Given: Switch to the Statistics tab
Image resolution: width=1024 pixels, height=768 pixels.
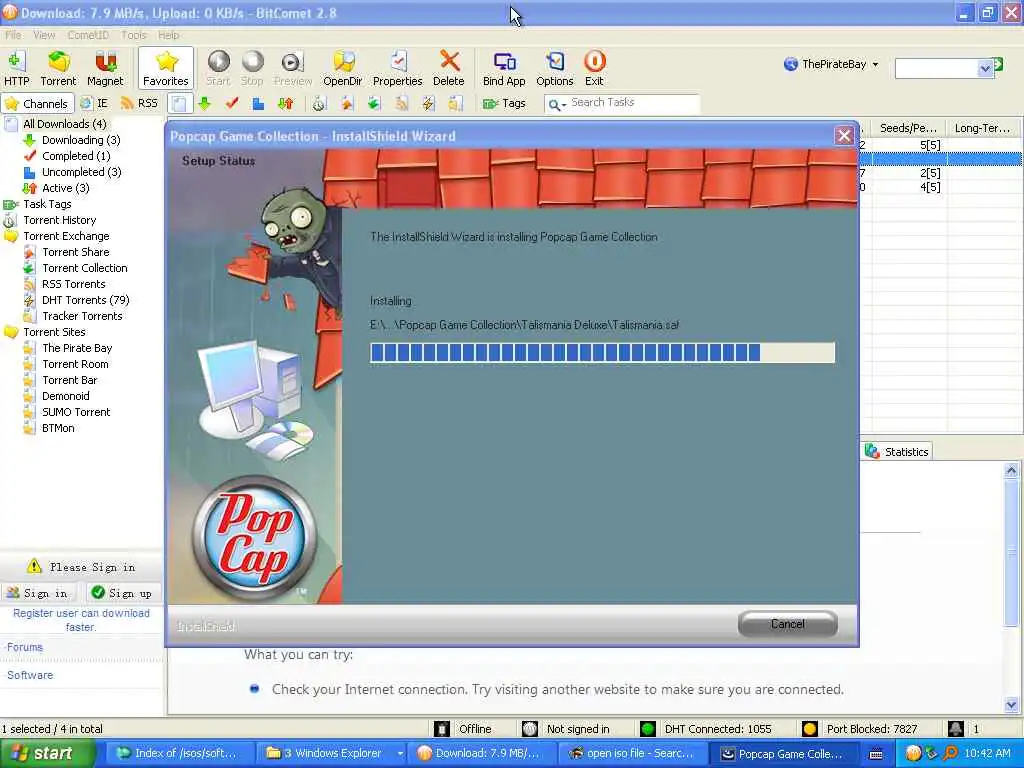Looking at the screenshot, I should pos(897,451).
